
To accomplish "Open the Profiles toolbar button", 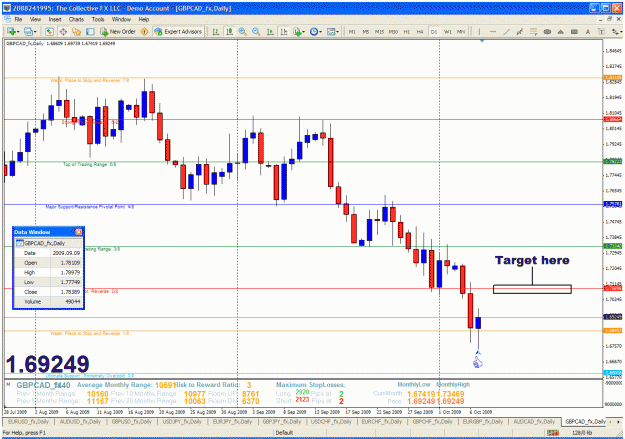I will pyautogui.click(x=30, y=31).
